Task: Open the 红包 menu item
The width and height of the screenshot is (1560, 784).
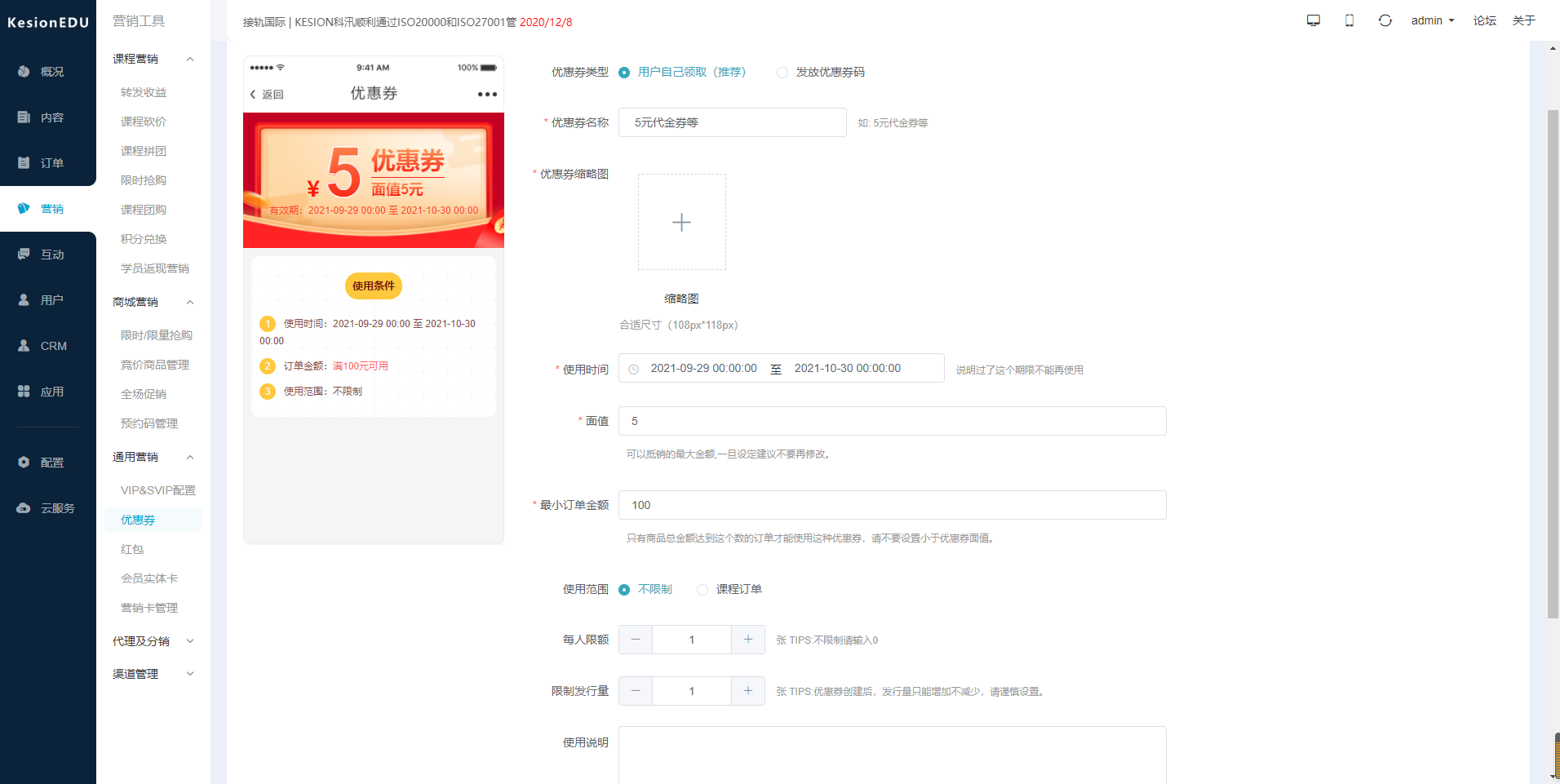Action: (x=132, y=549)
